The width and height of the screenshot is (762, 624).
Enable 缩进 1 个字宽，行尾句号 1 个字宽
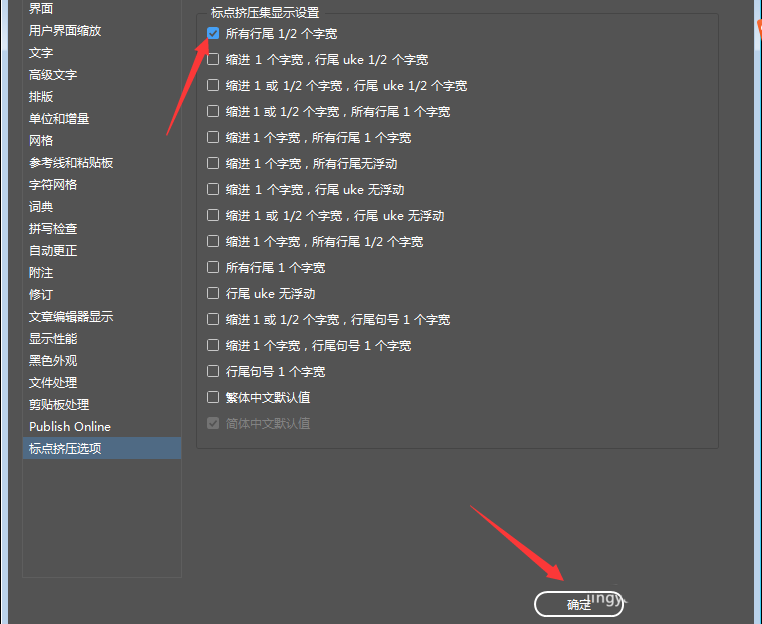[x=213, y=346]
